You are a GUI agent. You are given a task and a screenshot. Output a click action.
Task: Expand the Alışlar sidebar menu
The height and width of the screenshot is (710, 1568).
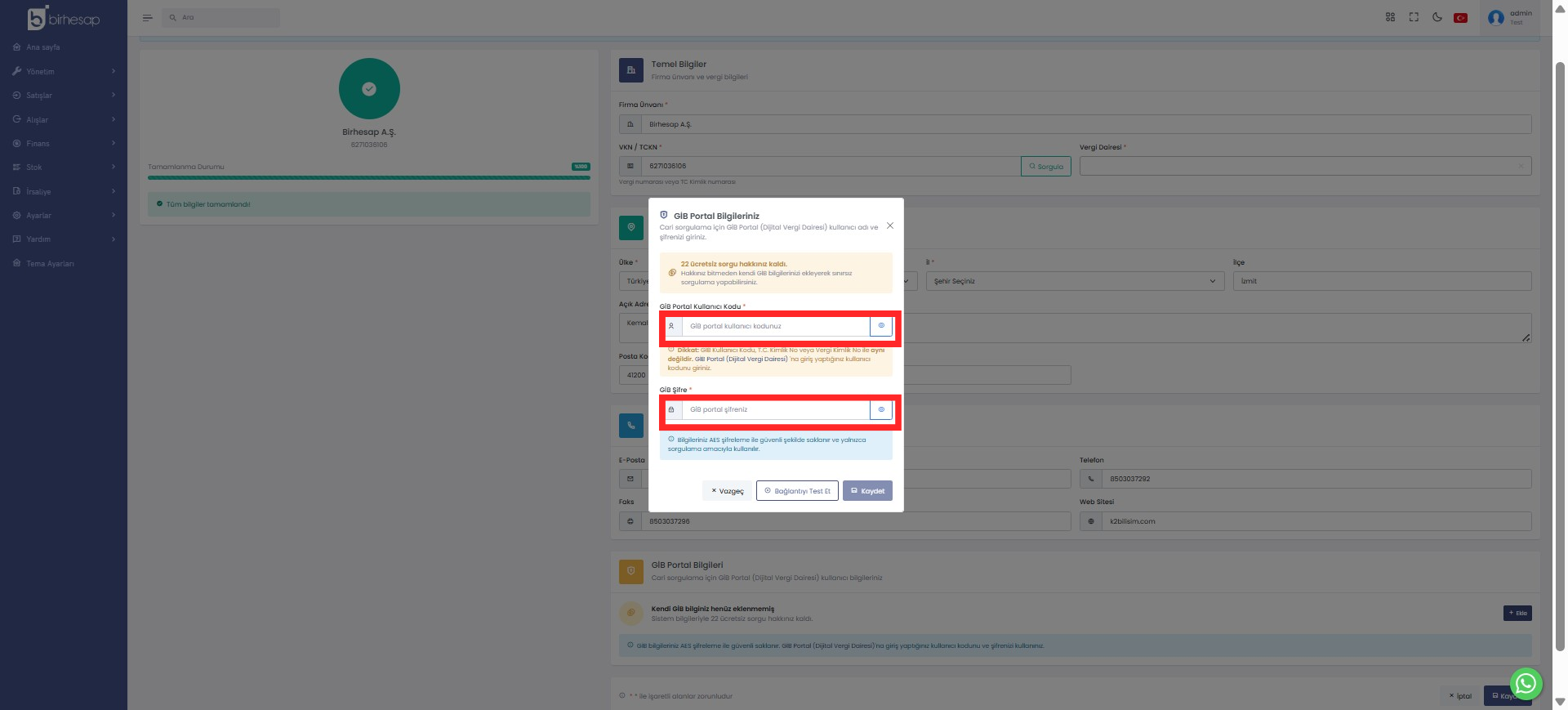tap(64, 119)
